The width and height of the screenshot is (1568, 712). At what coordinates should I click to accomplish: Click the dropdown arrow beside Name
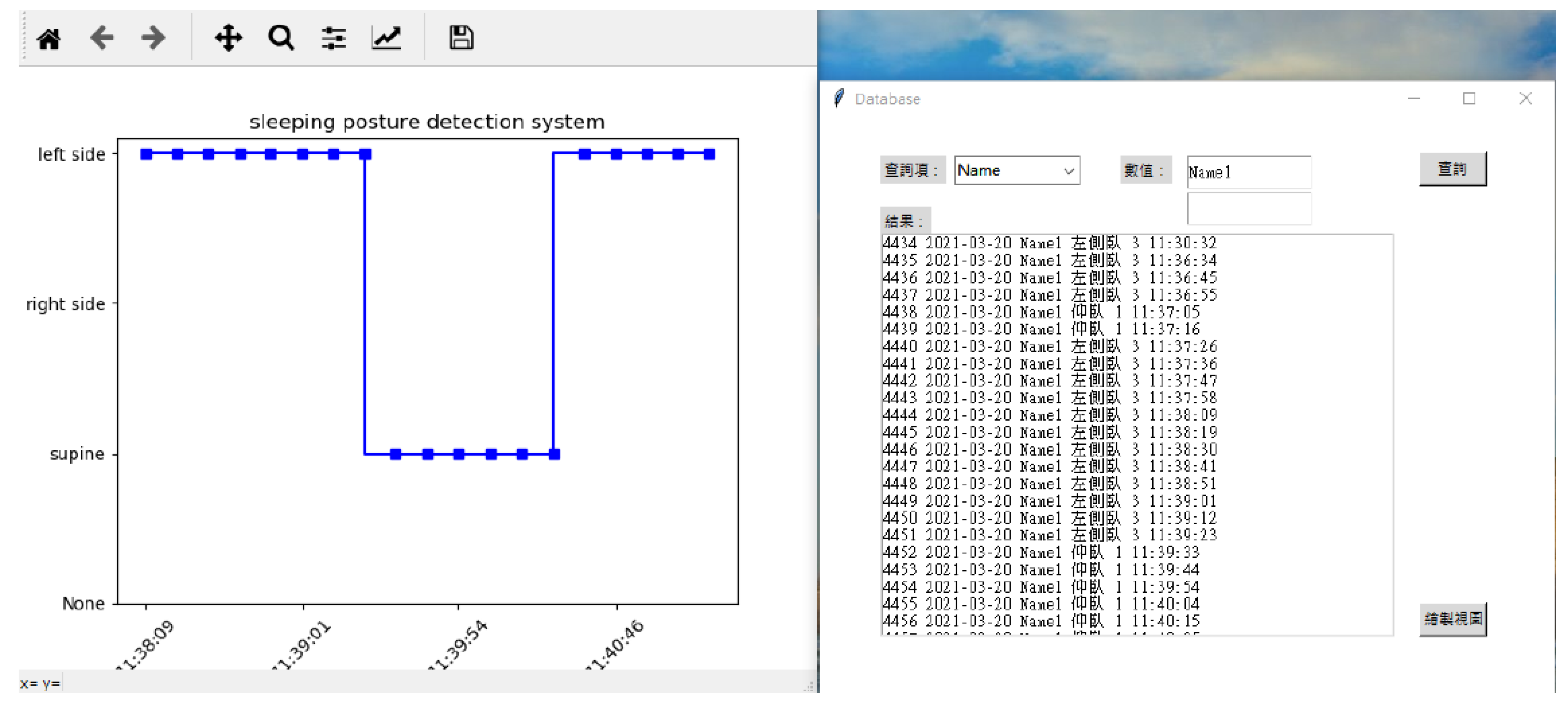coord(1068,171)
